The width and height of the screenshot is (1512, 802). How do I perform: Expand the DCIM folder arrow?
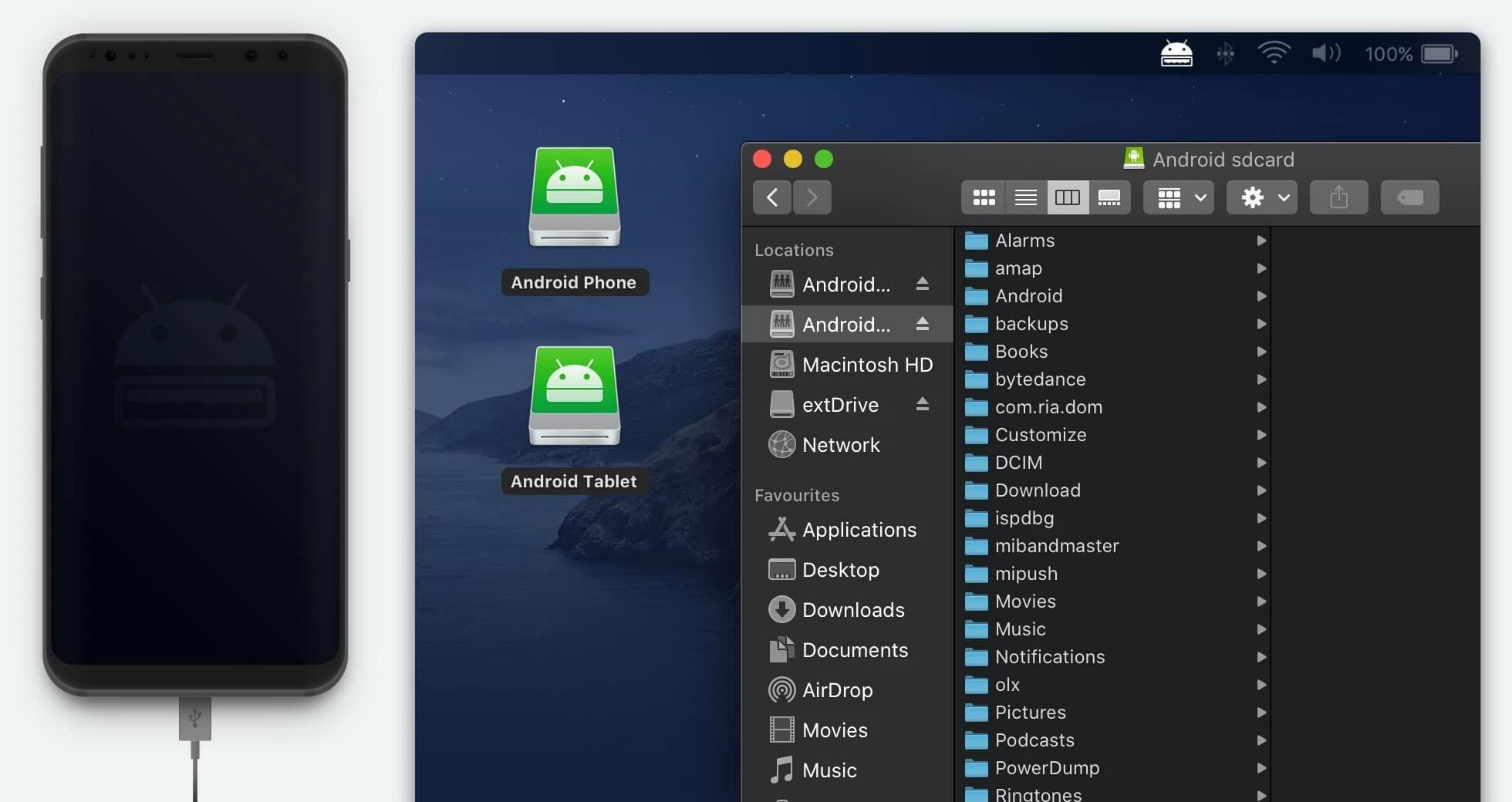click(1261, 463)
